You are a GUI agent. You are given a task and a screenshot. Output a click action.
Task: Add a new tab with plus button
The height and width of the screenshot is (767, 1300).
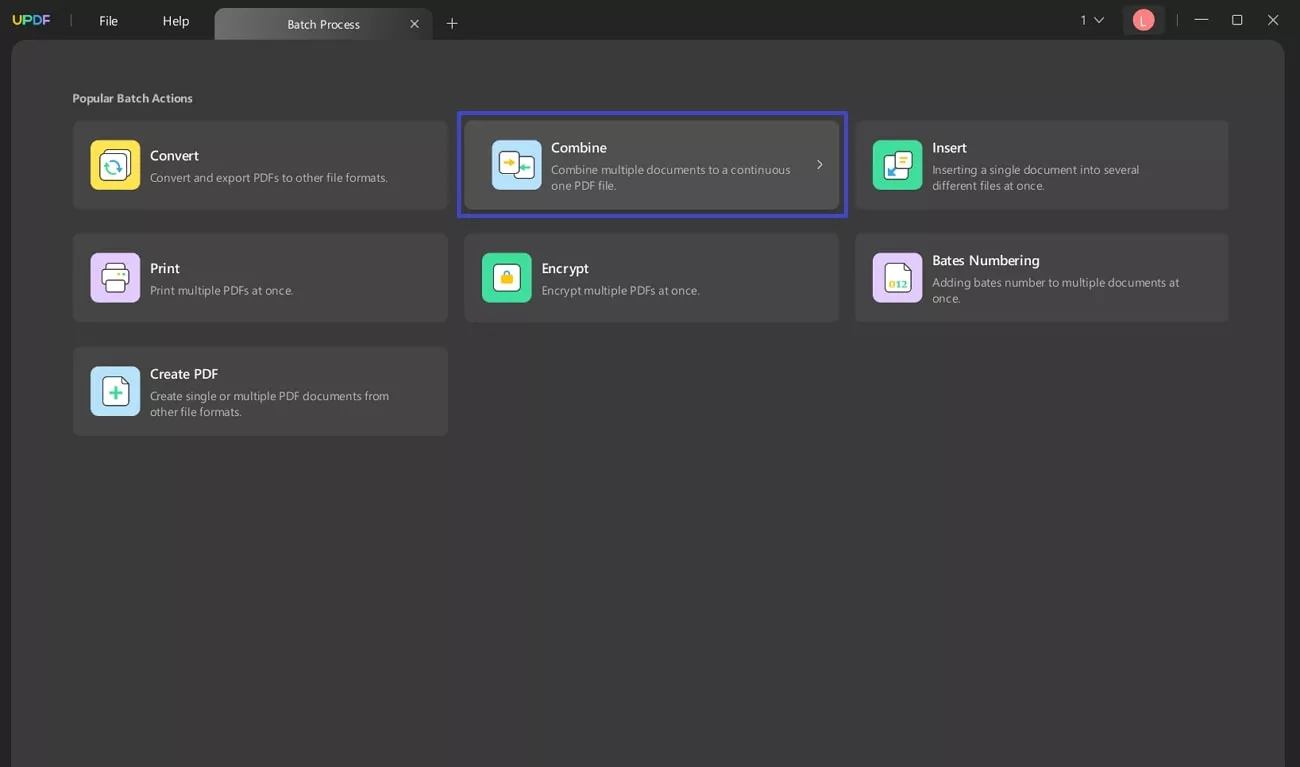click(452, 23)
